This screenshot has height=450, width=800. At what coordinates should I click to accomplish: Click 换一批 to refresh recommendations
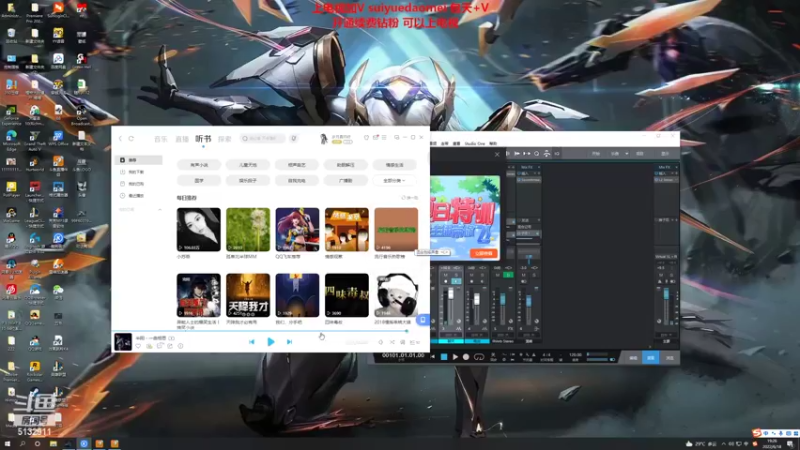410,198
